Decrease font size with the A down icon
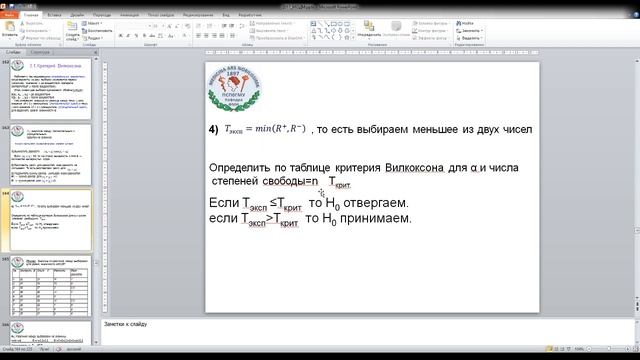 (x=177, y=26)
